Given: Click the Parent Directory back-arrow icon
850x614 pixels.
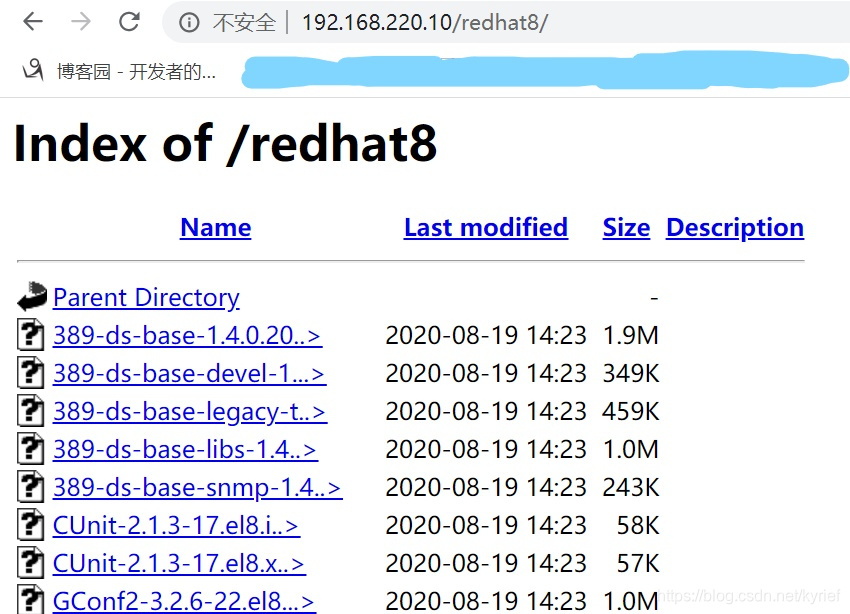Looking at the screenshot, I should 33,296.
